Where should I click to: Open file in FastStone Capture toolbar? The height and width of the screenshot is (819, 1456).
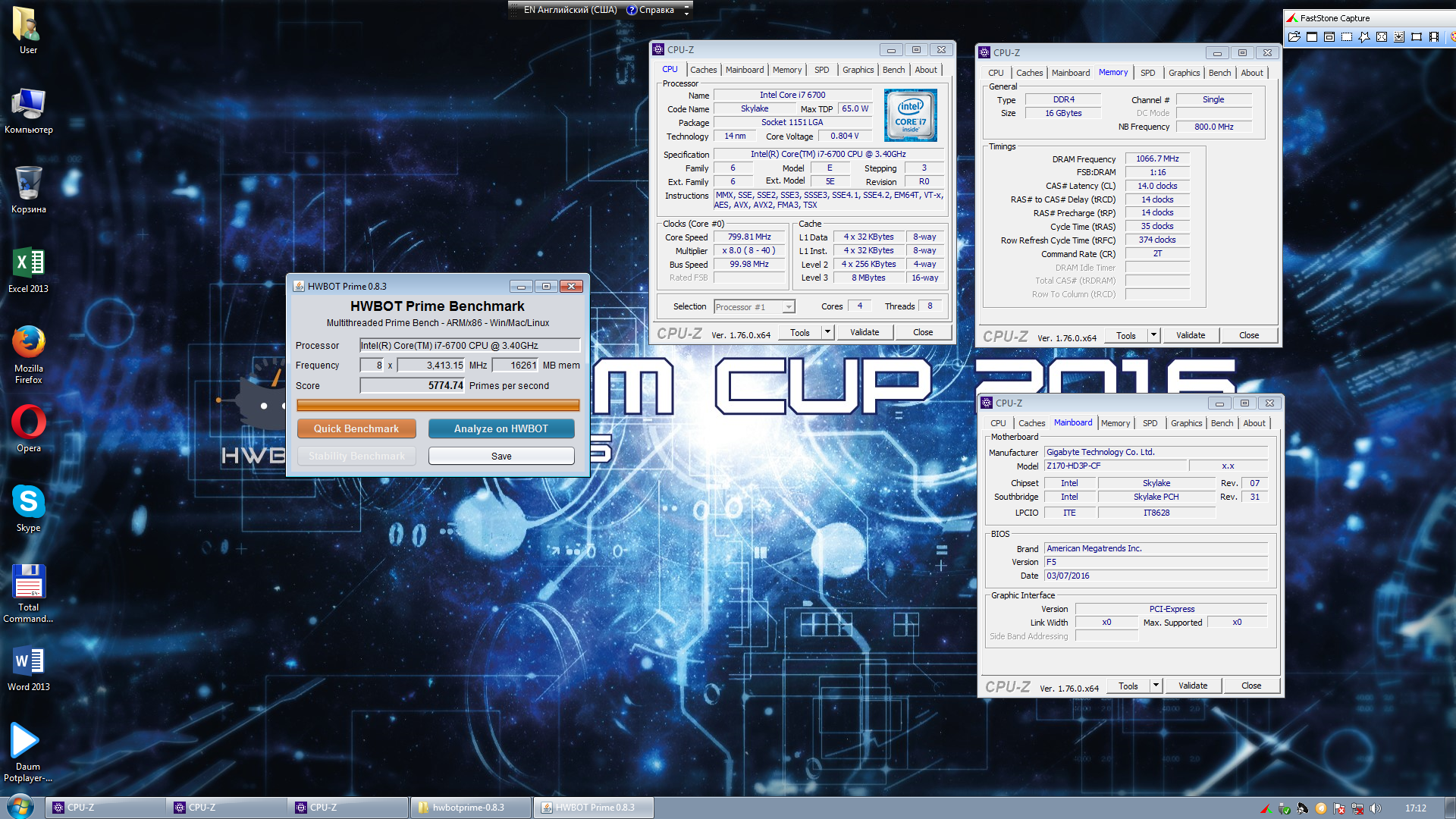1294,36
